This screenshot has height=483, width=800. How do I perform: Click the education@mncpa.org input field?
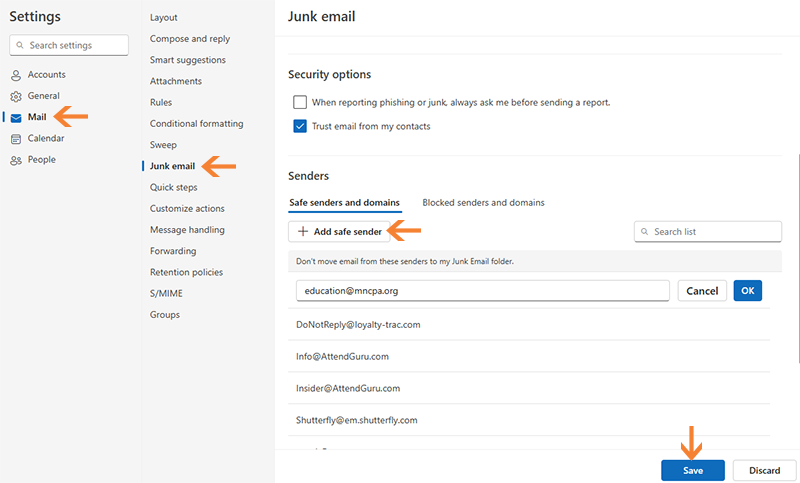[x=482, y=291]
